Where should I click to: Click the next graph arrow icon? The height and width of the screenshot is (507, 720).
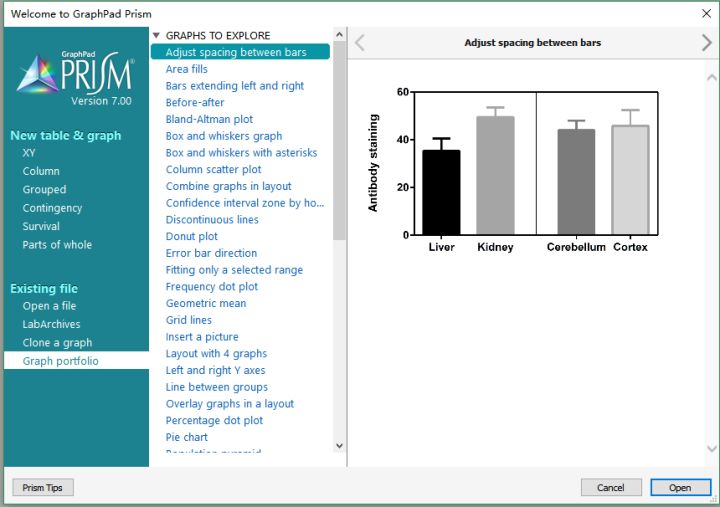click(x=707, y=43)
